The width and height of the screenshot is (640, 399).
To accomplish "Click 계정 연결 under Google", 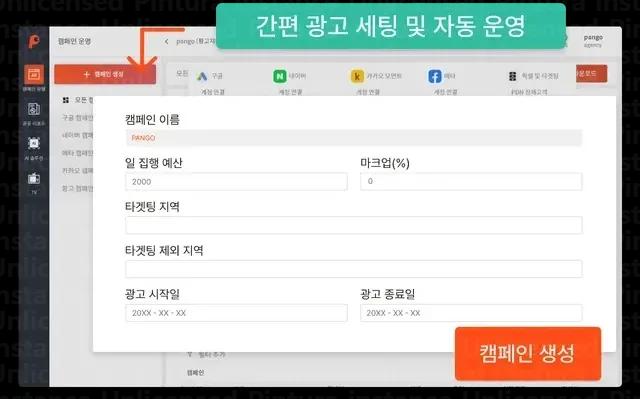I will coord(213,93).
